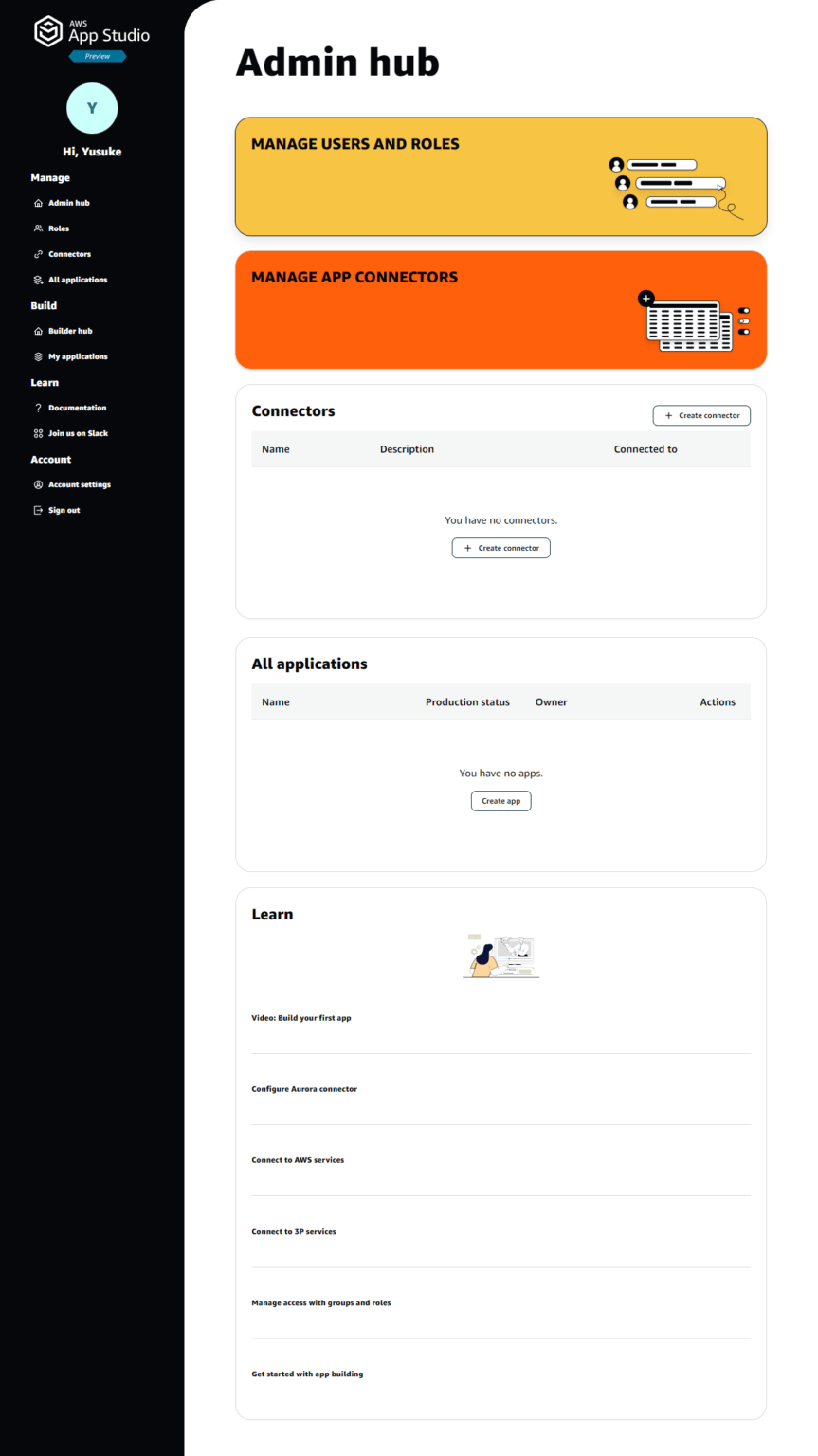Select Connectors in the Manage section

(68, 253)
